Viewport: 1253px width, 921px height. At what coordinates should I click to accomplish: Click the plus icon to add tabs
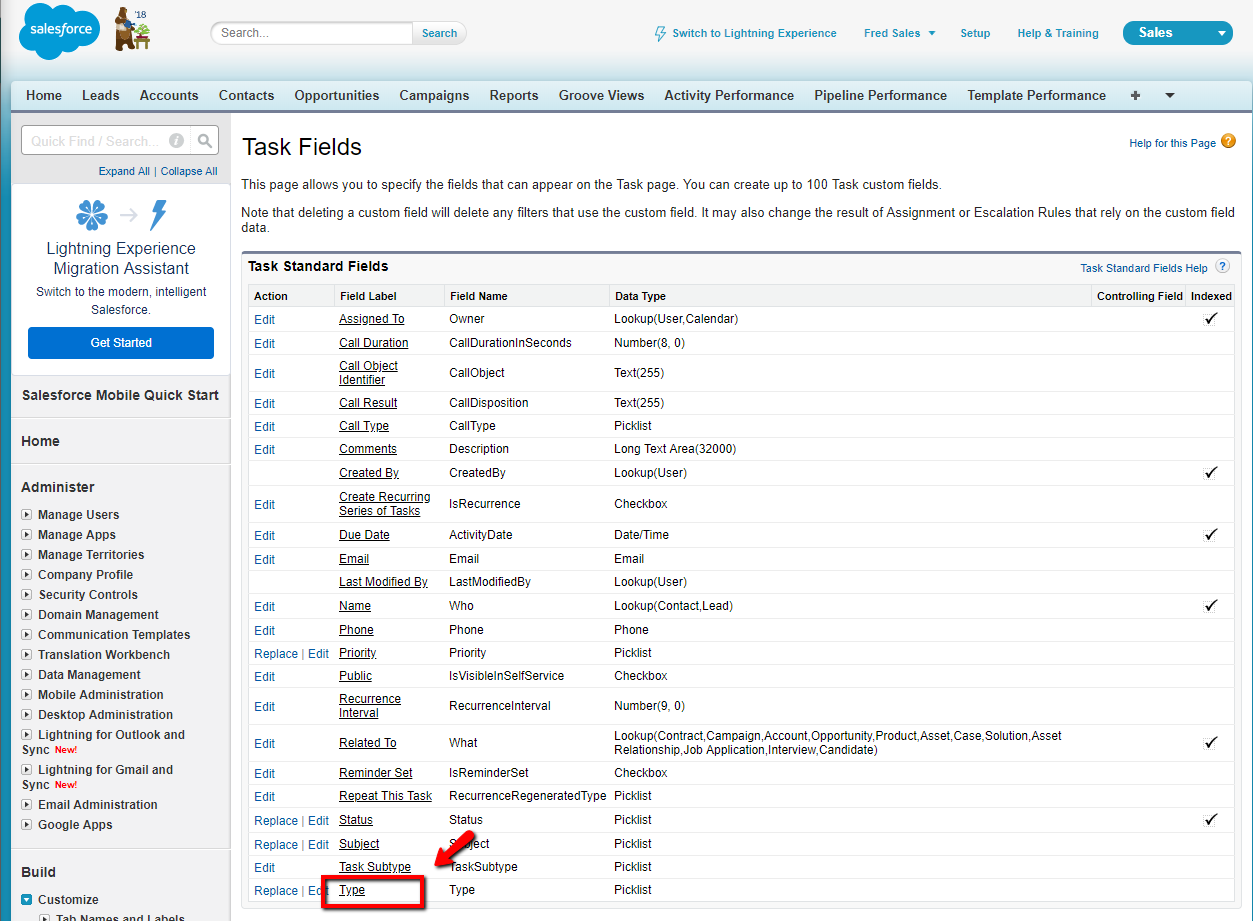coord(1135,96)
